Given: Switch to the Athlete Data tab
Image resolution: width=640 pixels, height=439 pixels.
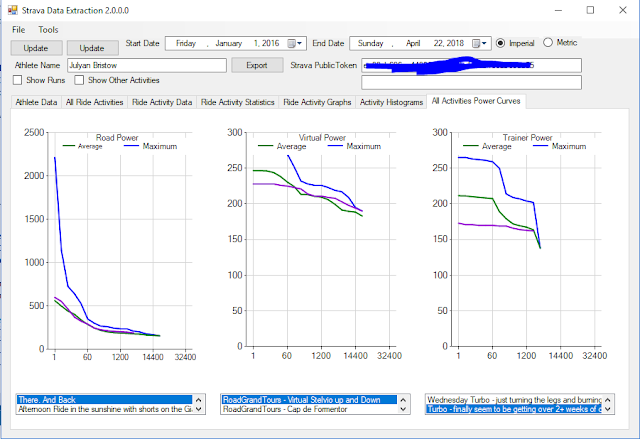Looking at the screenshot, I should coord(36,102).
